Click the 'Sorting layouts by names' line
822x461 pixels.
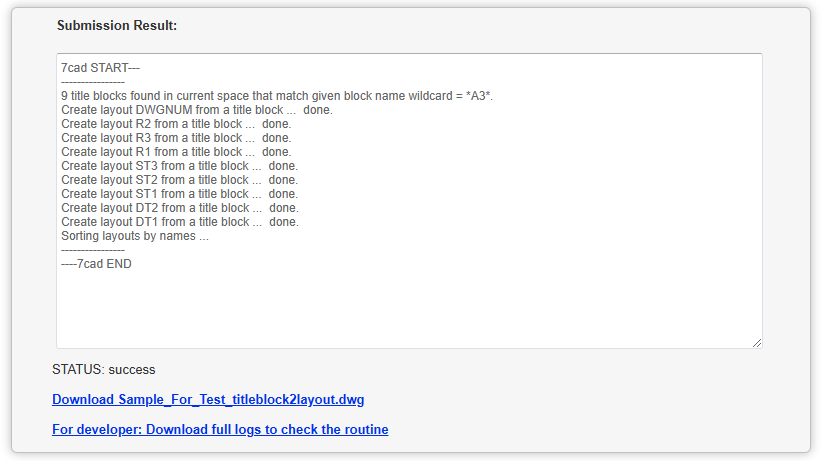(x=135, y=236)
